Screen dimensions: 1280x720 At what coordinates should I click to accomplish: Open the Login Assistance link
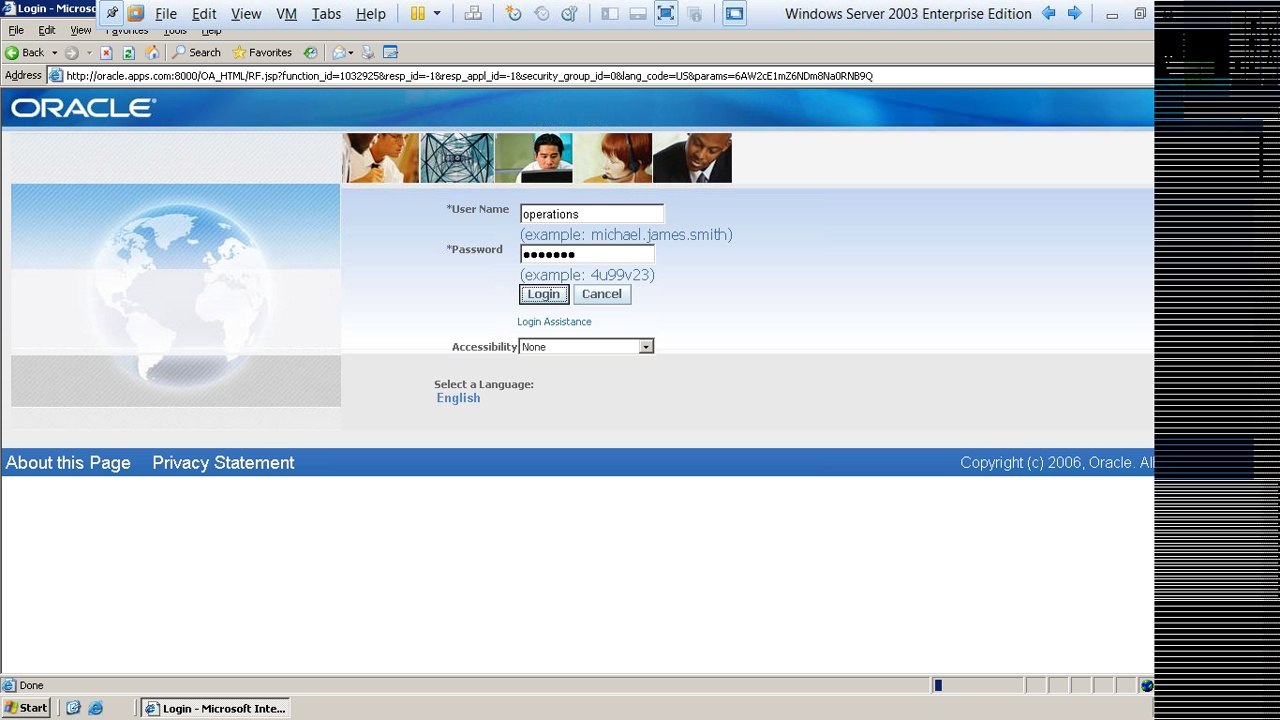click(x=554, y=322)
